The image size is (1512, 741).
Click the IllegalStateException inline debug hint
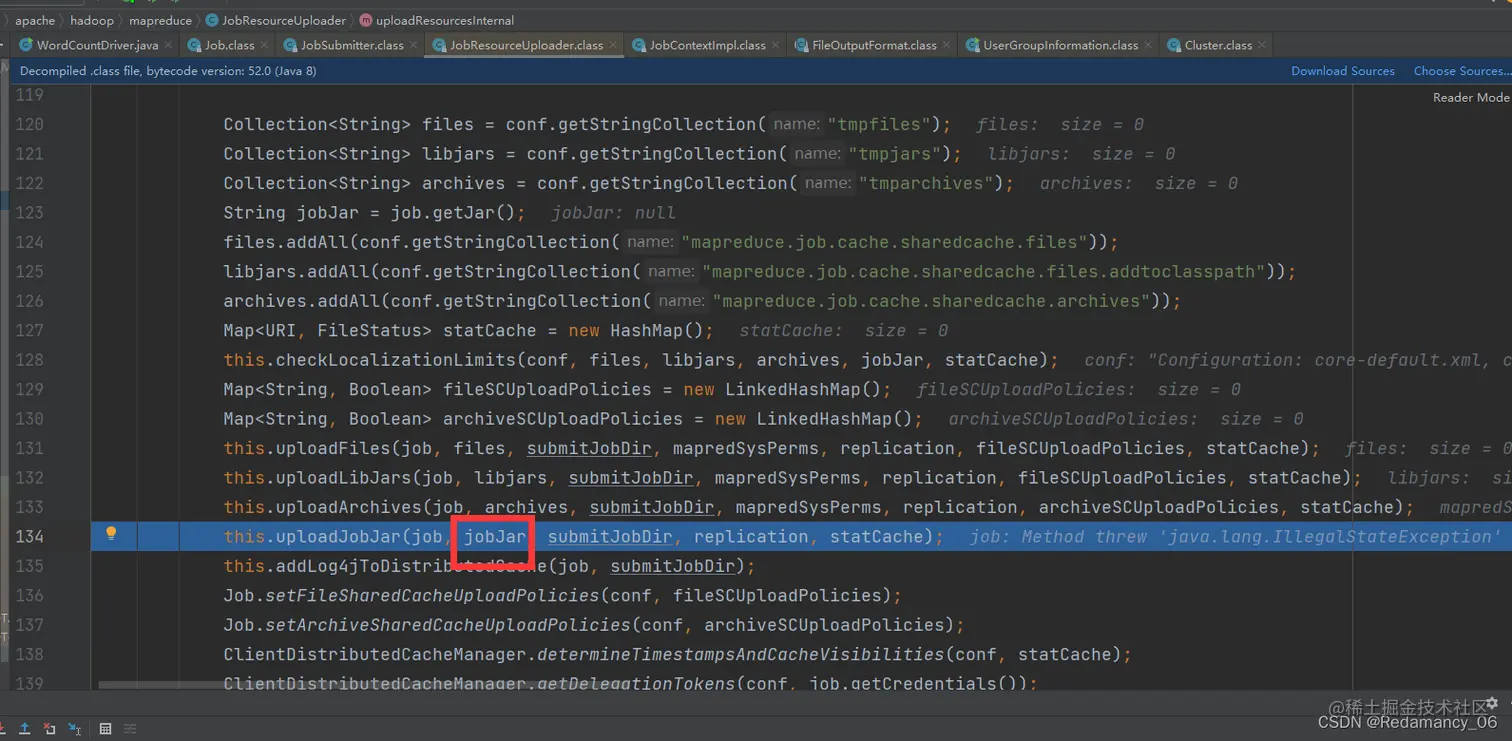[x=1234, y=536]
